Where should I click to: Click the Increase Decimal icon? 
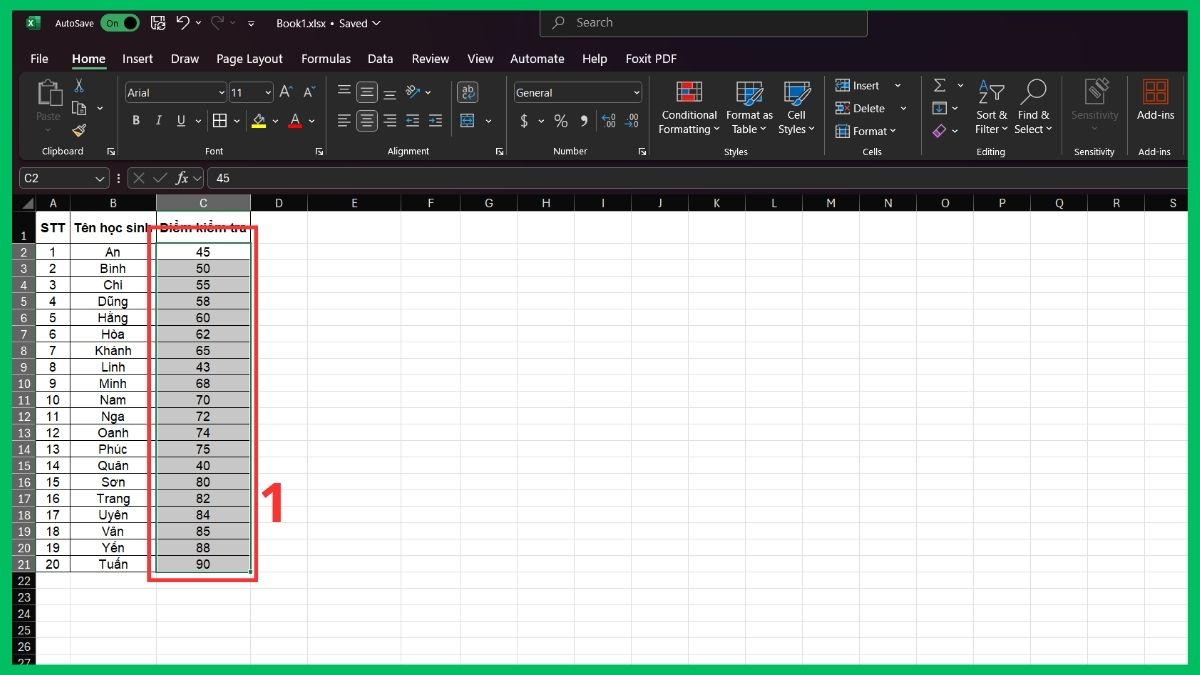coord(610,121)
